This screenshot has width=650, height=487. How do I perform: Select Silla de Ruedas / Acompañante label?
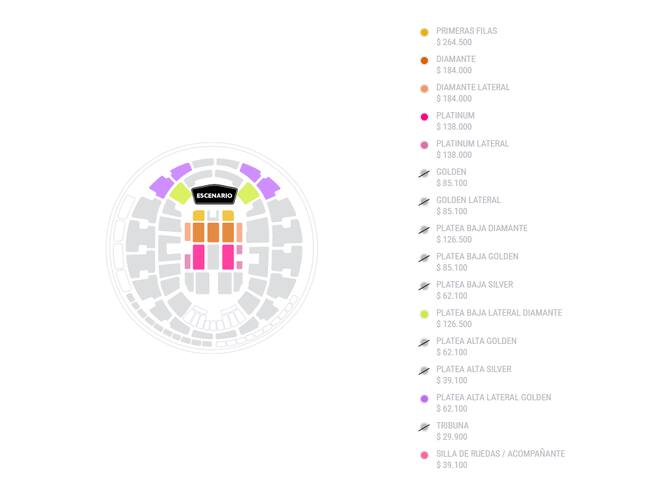[x=500, y=454]
